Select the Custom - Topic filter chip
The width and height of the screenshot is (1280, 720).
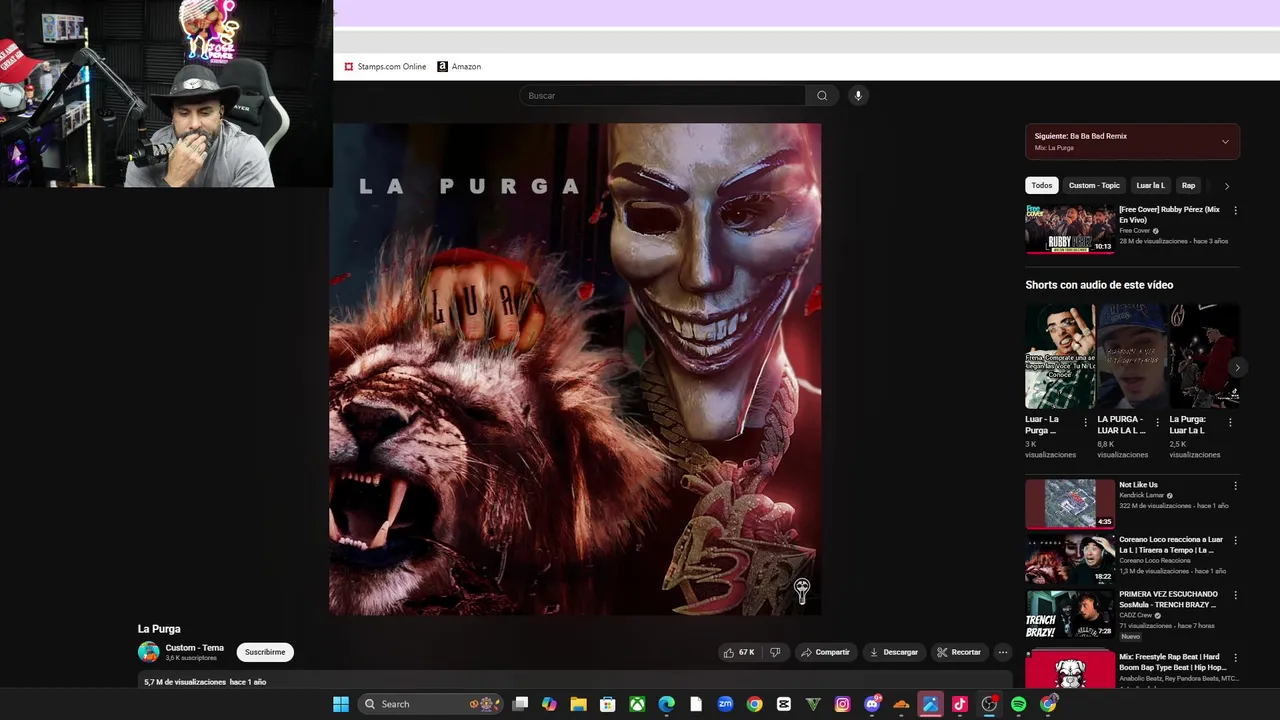[1094, 185]
